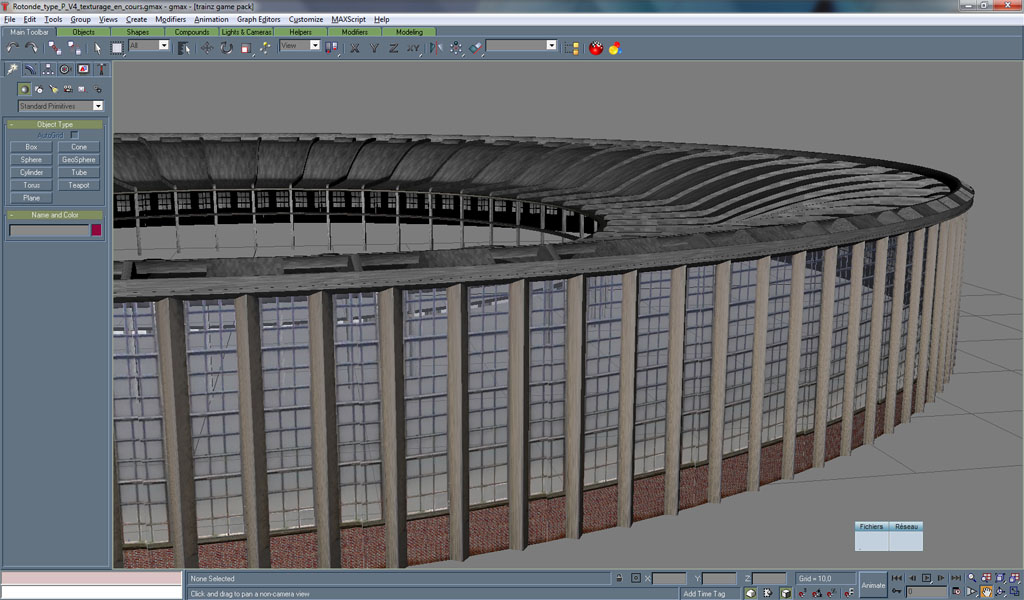Activate the Pan hand tool
This screenshot has height=600, width=1024.
pyautogui.click(x=986, y=592)
